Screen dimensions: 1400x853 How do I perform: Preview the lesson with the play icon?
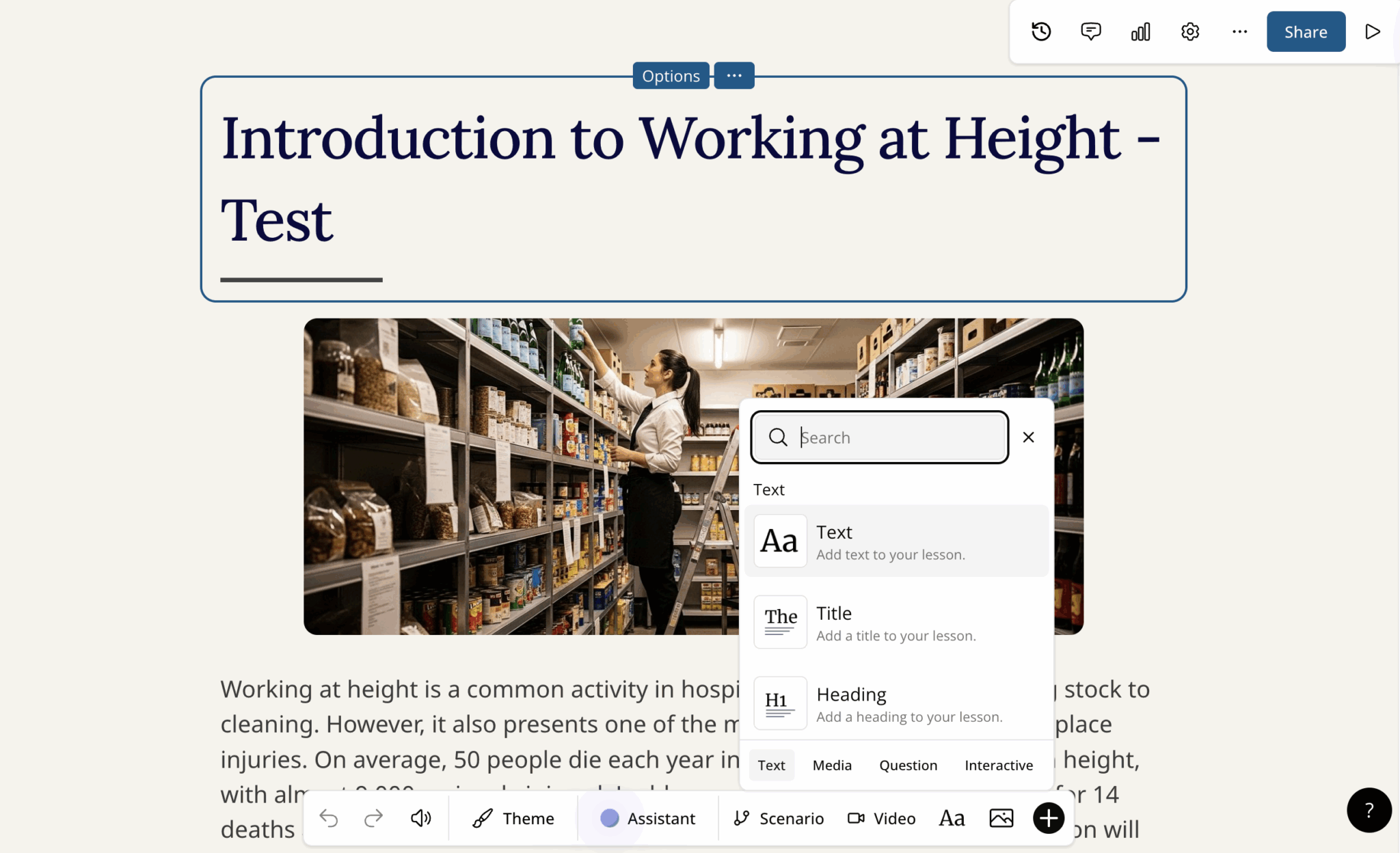pyautogui.click(x=1373, y=31)
